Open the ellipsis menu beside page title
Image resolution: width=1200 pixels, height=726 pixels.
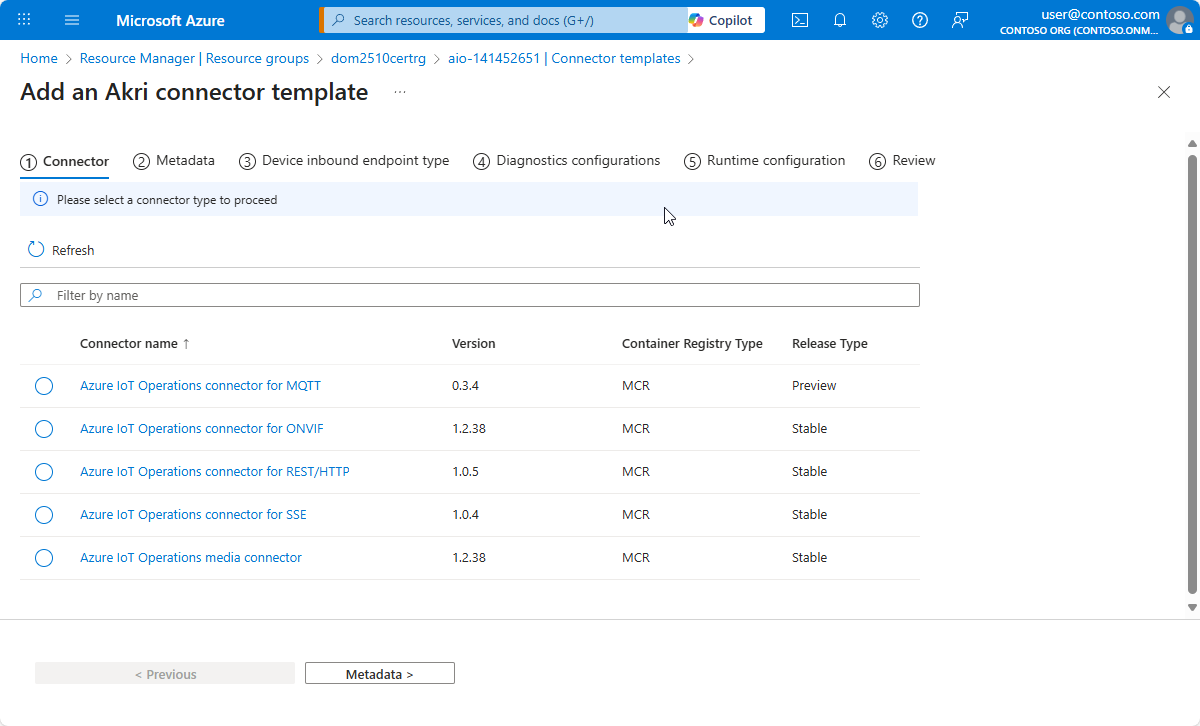[399, 91]
